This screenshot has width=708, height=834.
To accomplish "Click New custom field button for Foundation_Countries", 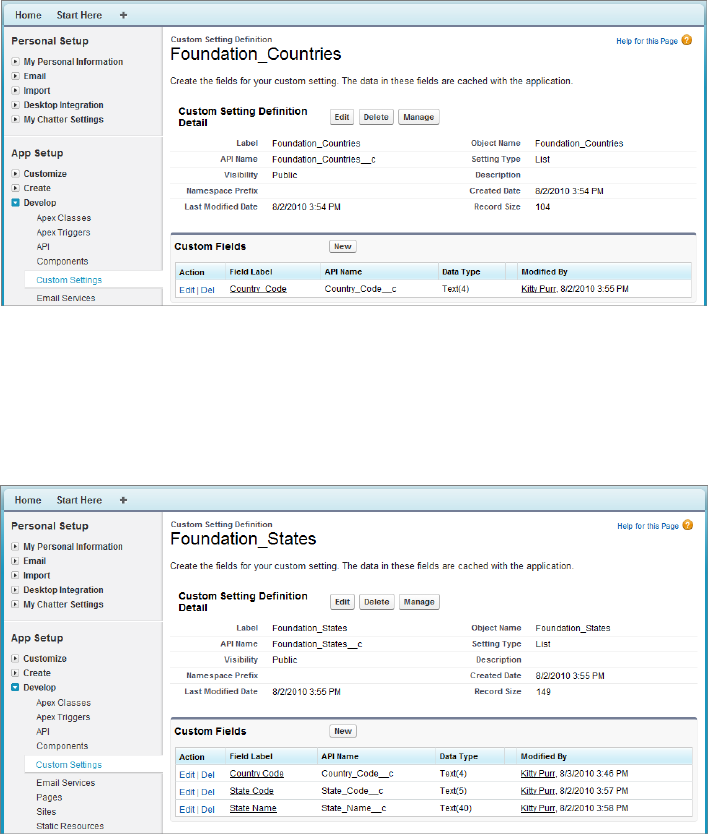I will (x=343, y=246).
